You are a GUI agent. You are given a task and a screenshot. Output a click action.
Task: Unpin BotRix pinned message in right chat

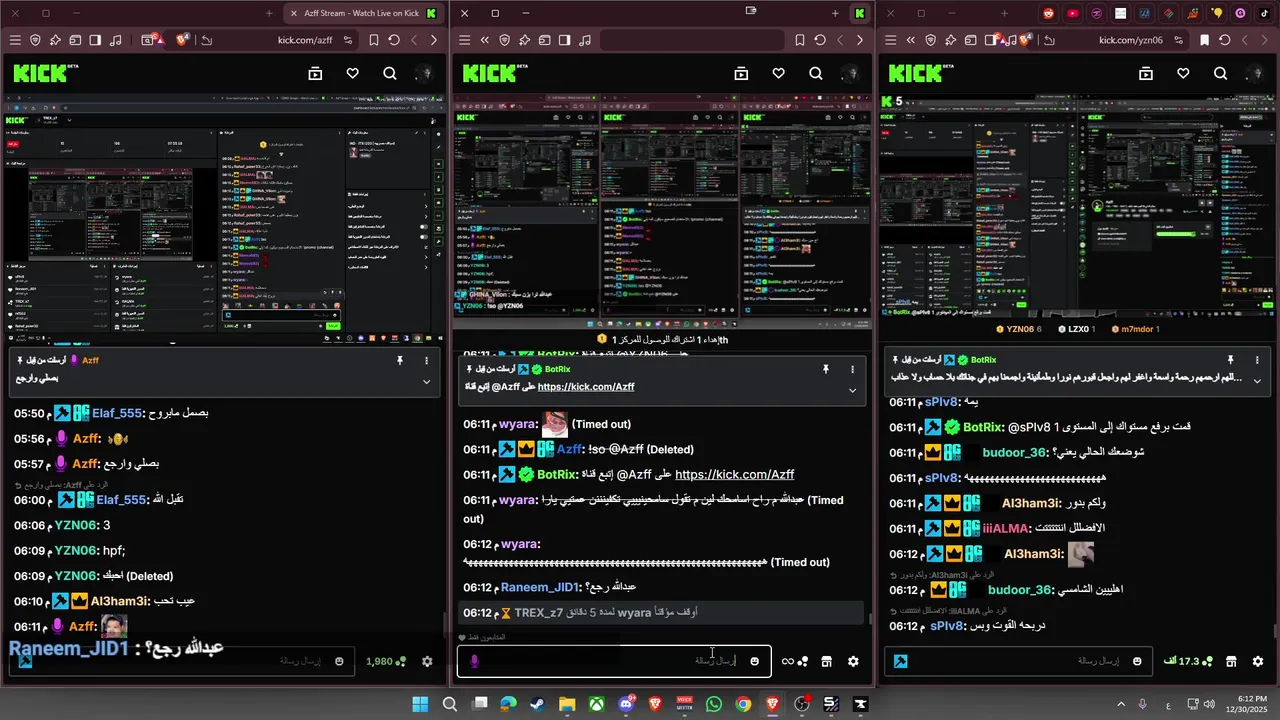coord(1230,360)
